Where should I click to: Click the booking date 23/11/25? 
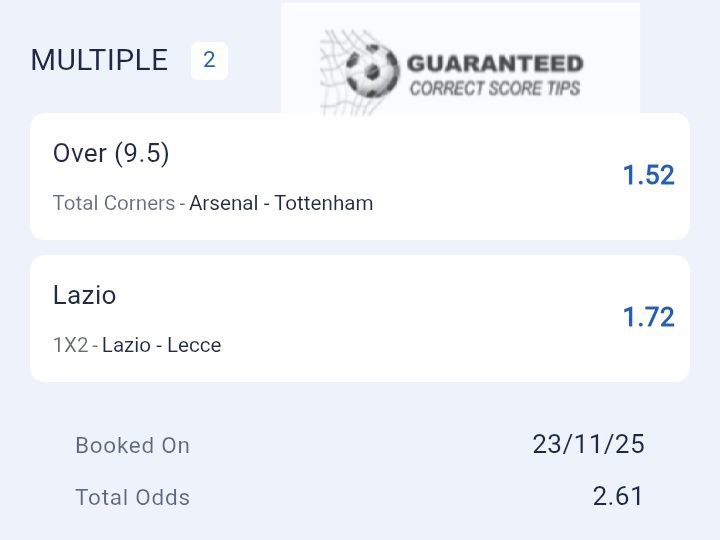[x=588, y=444]
